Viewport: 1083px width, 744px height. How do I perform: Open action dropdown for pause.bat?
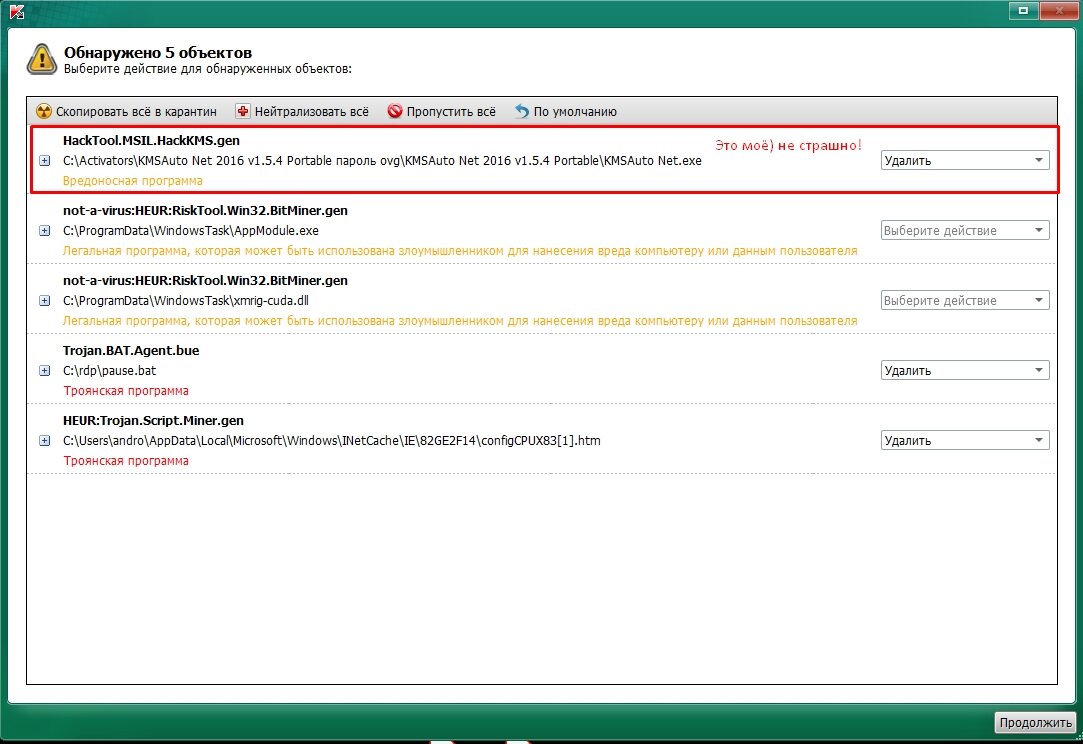pos(965,370)
